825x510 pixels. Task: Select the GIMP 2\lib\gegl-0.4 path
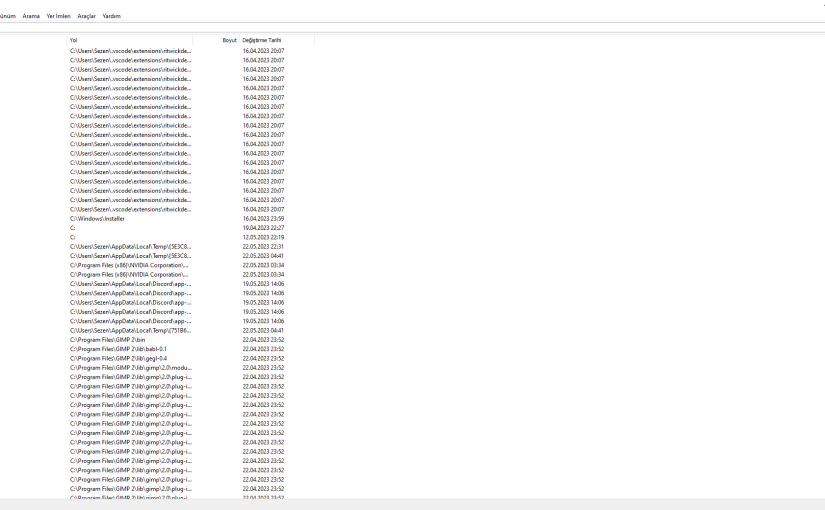(x=118, y=358)
